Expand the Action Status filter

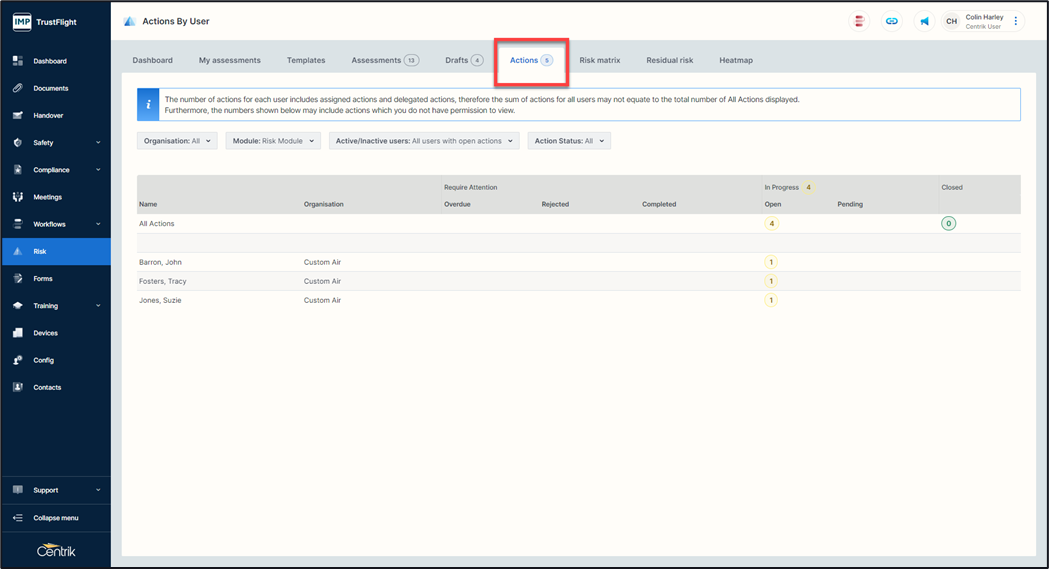[569, 141]
